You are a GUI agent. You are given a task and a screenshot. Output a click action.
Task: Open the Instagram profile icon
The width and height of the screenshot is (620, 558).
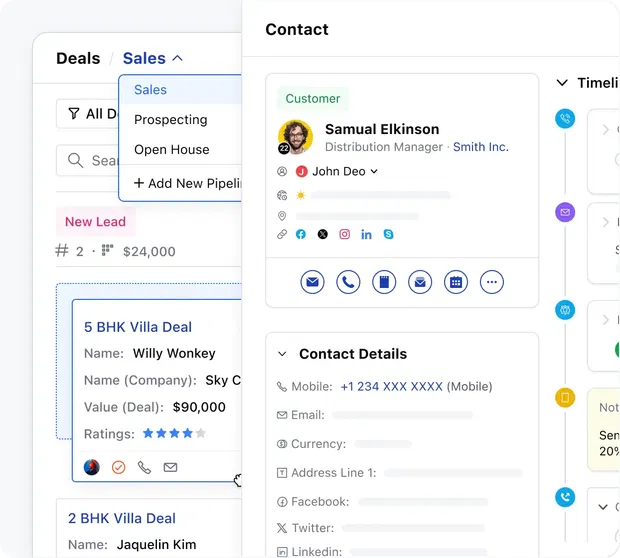click(x=344, y=235)
